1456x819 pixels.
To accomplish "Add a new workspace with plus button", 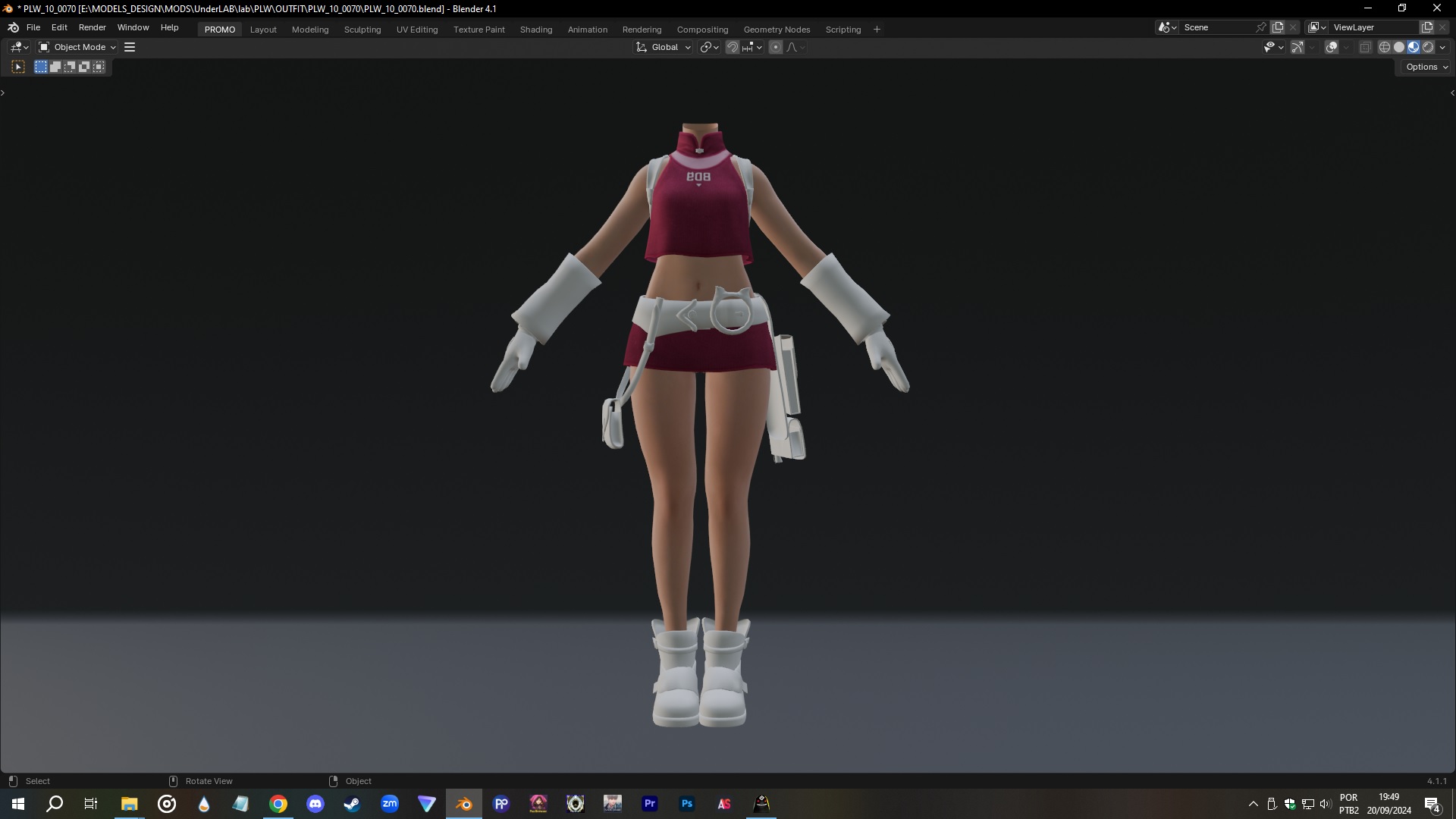I will coord(877,30).
